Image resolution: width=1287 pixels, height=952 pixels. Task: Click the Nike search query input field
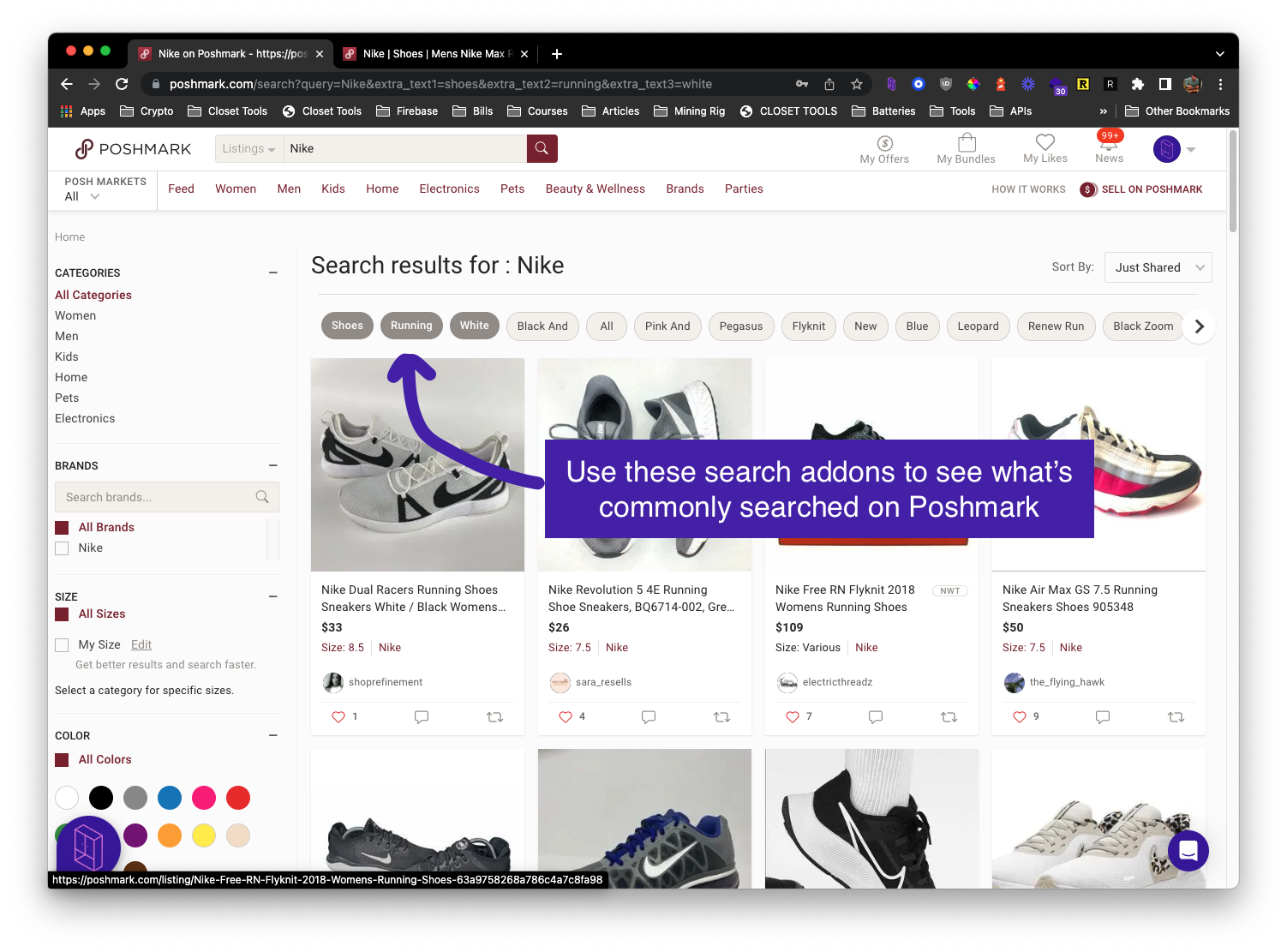(405, 149)
